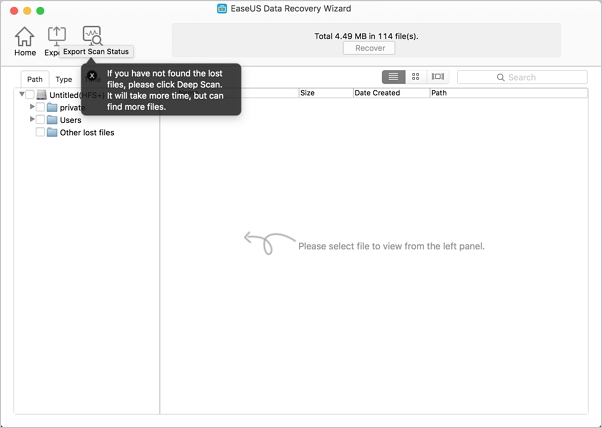The width and height of the screenshot is (602, 428).
Task: Switch to thumbnail grid view
Action: coord(415,77)
